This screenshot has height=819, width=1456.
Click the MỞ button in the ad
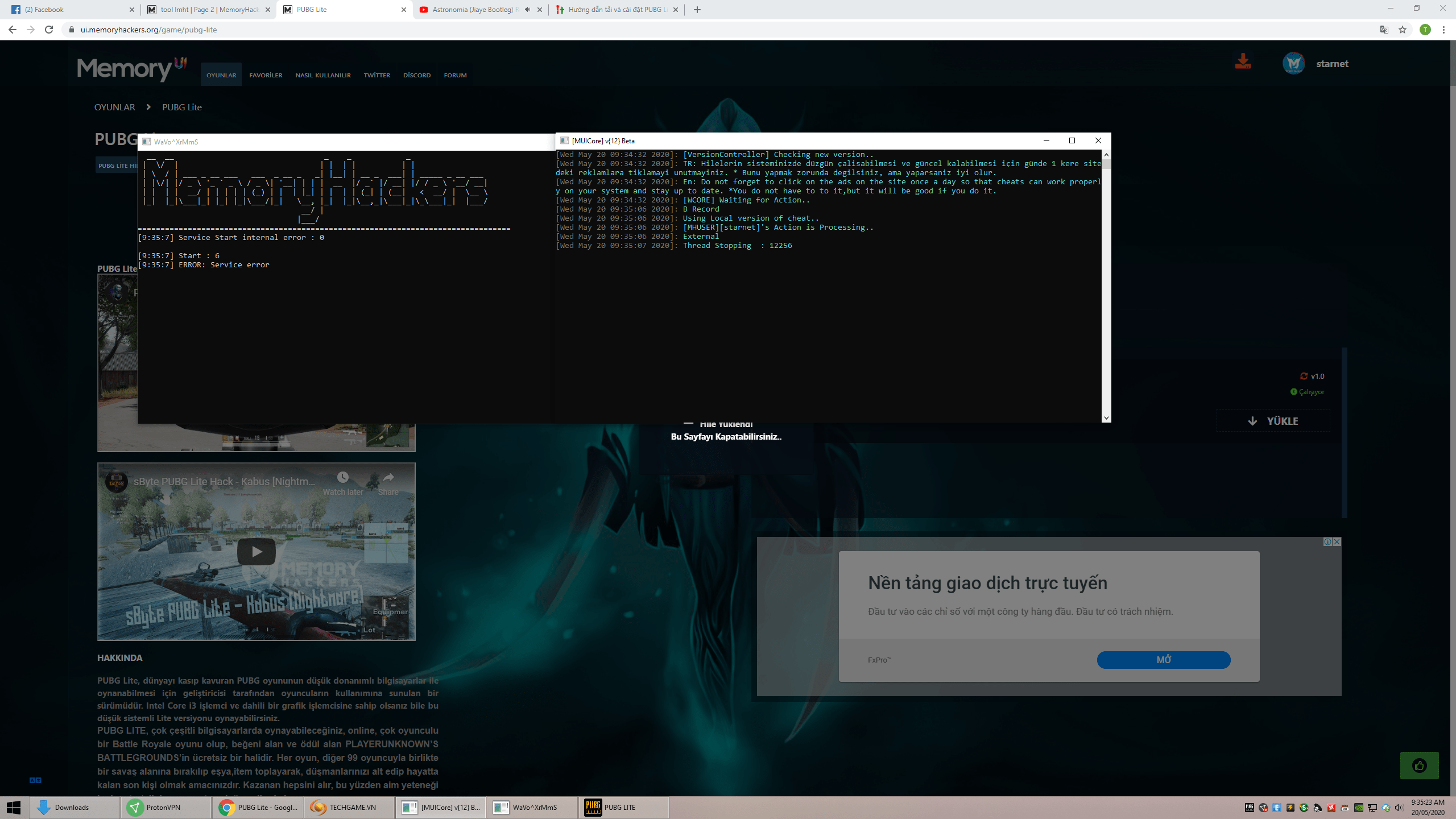1164,660
